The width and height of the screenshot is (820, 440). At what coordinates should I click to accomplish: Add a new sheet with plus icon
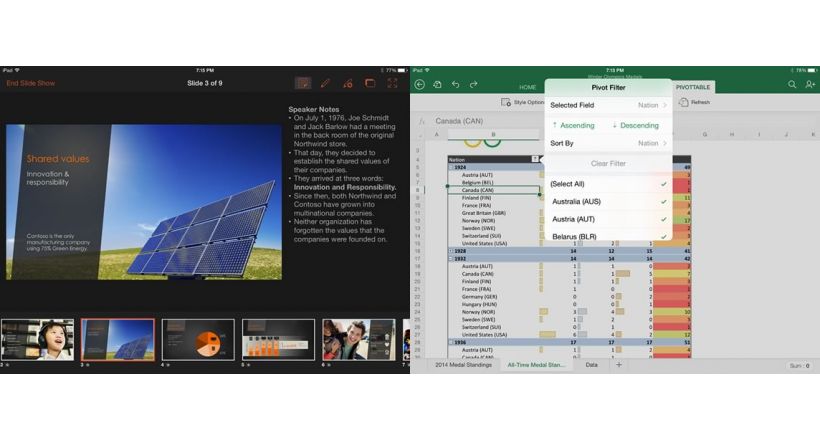coord(619,365)
